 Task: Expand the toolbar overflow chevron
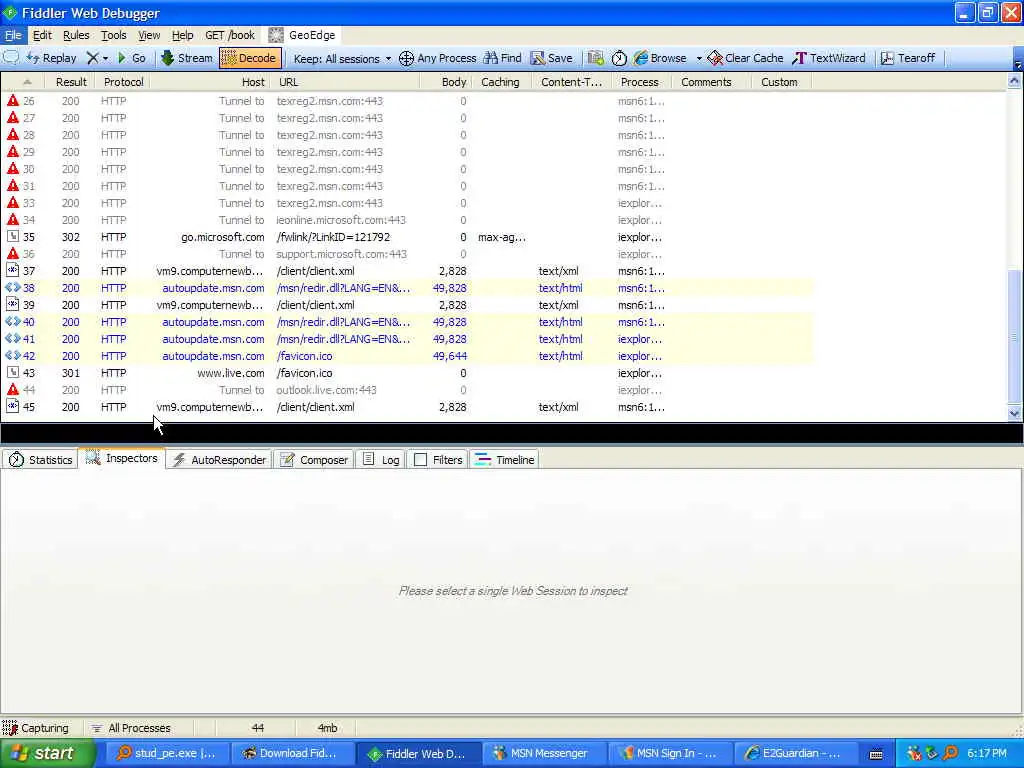(1017, 63)
